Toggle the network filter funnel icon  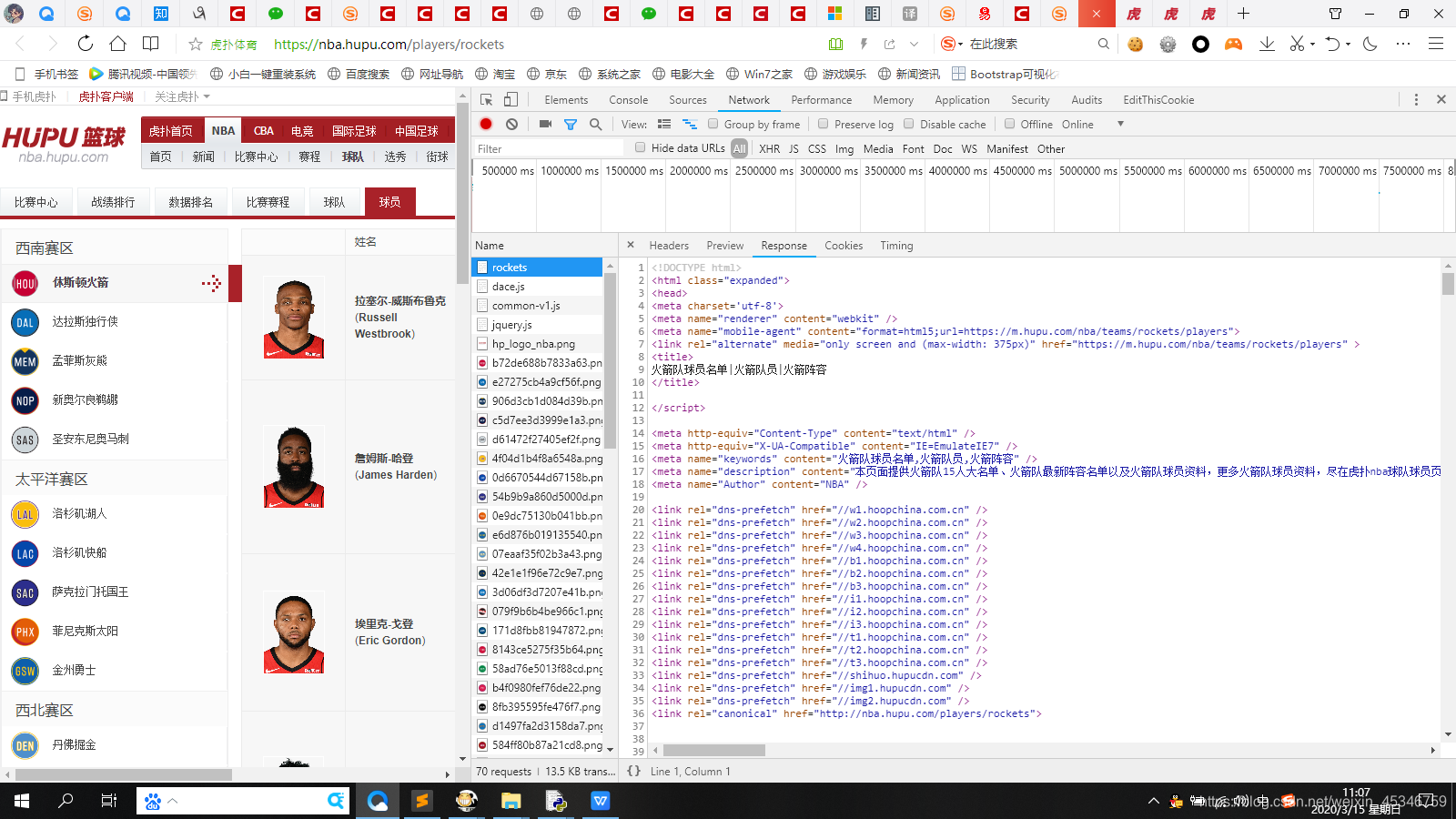(x=571, y=124)
